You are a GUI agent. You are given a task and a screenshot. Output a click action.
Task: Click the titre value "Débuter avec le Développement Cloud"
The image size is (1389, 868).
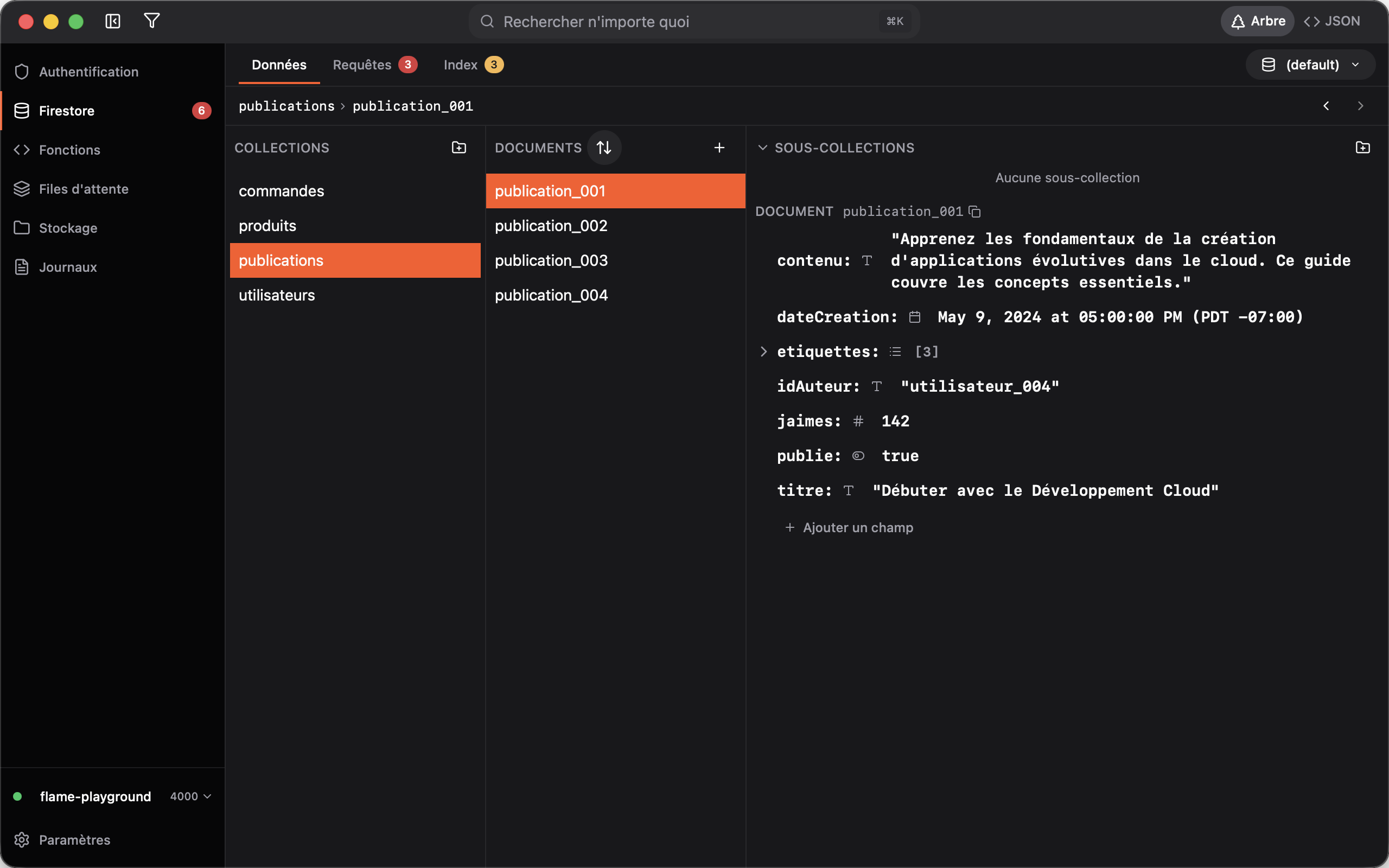(1045, 491)
